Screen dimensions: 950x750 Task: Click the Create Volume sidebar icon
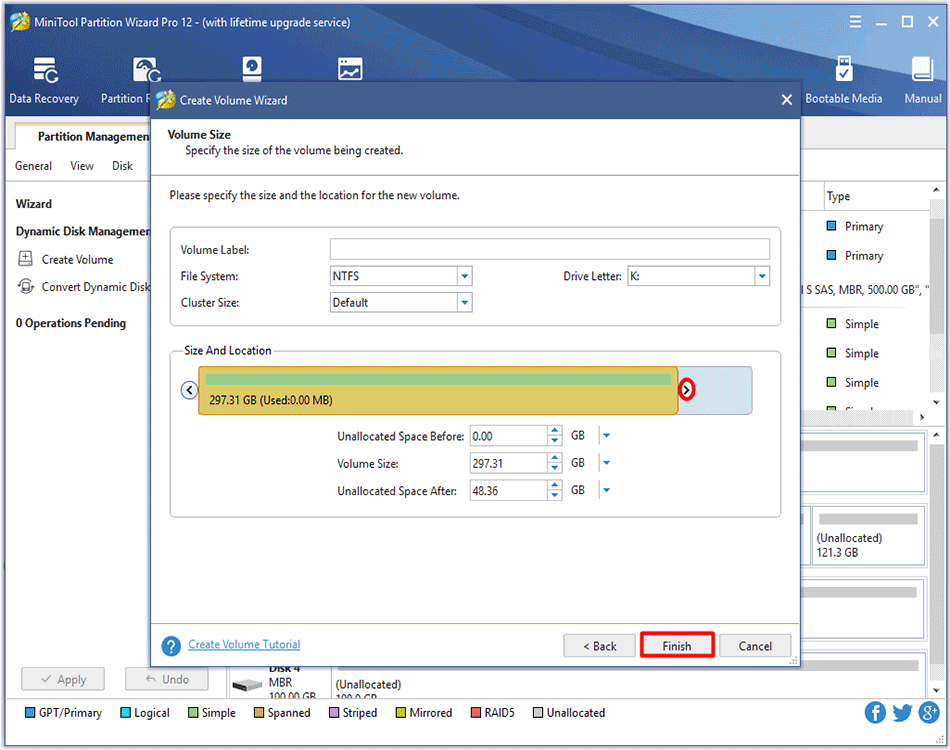[x=25, y=259]
